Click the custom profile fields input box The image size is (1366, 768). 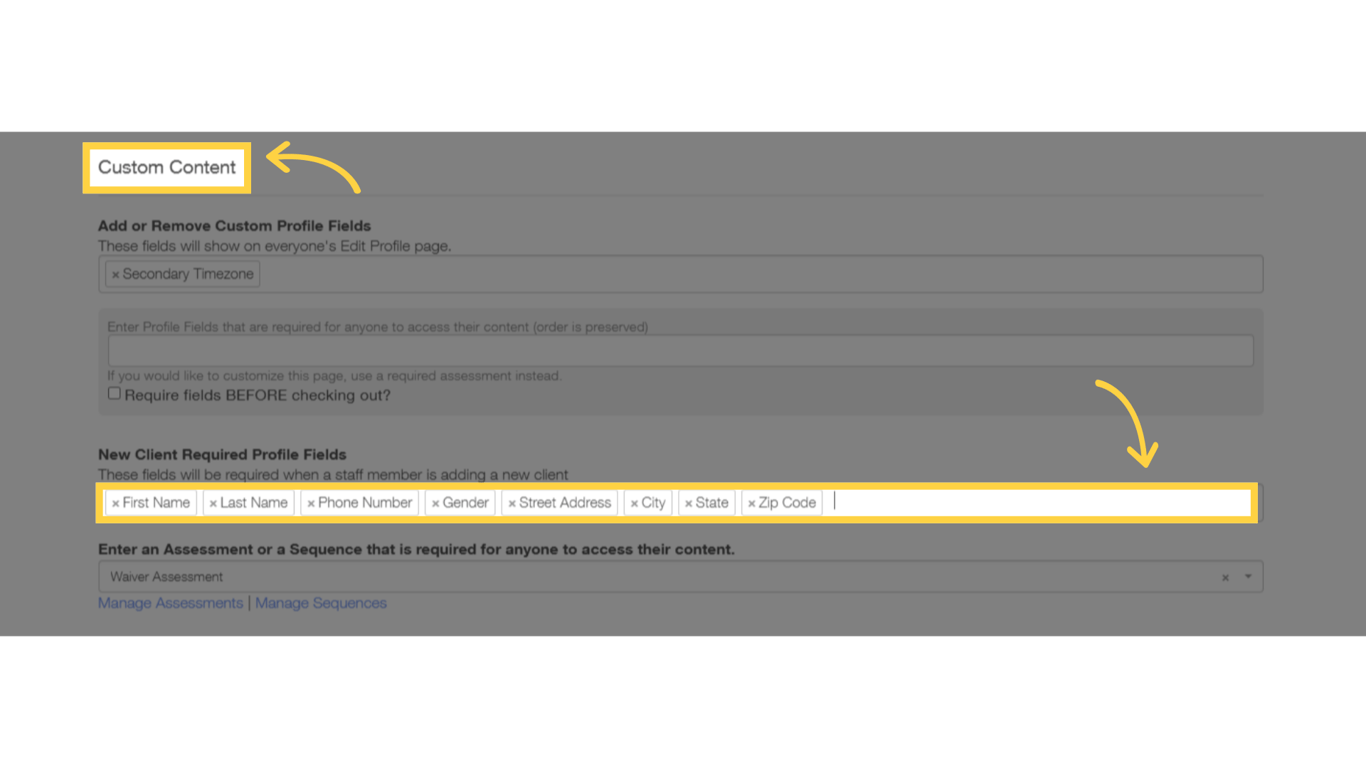coord(700,273)
